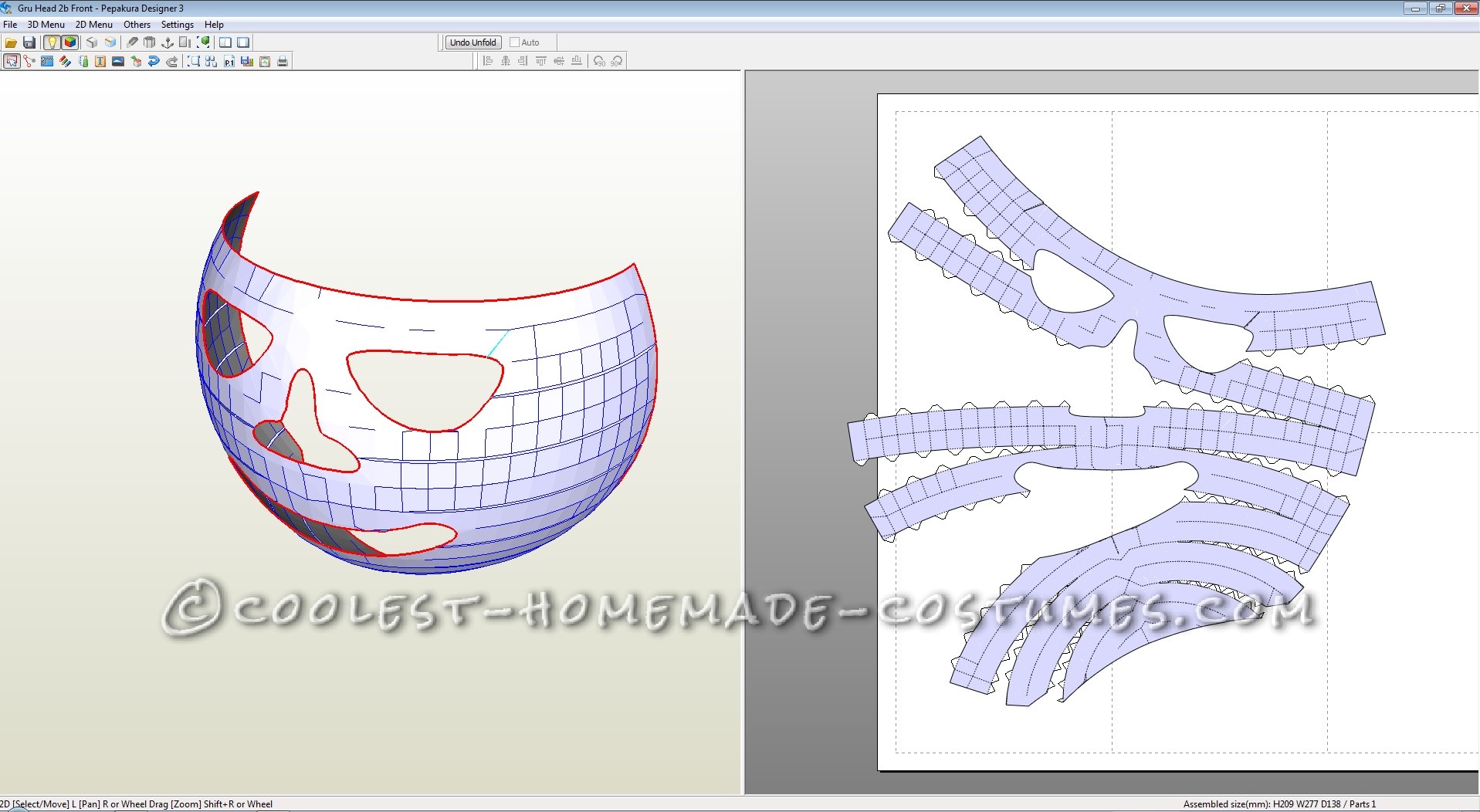Click the align top icon

540,61
